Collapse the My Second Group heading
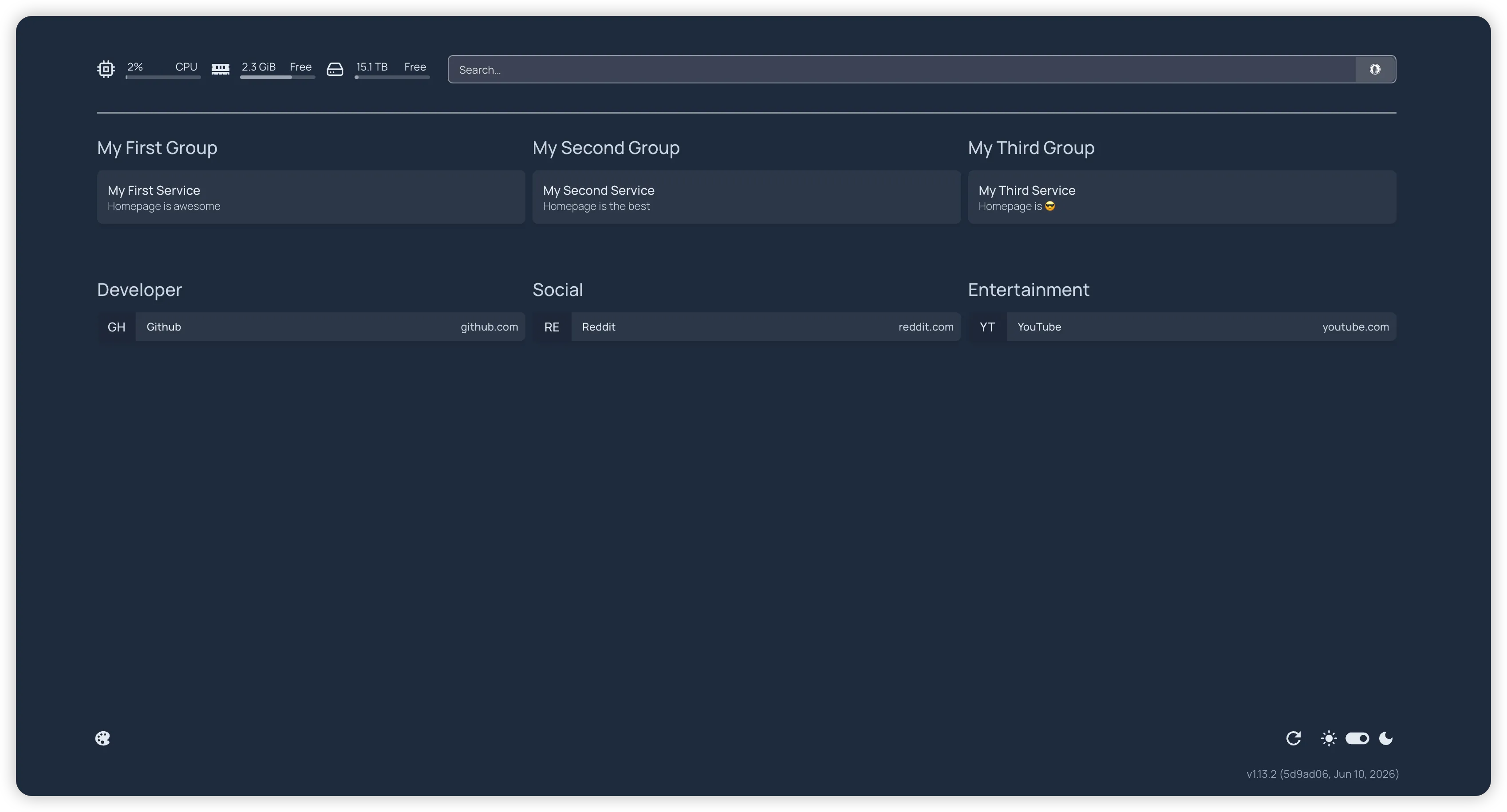Viewport: 1507px width, 812px height. click(606, 147)
